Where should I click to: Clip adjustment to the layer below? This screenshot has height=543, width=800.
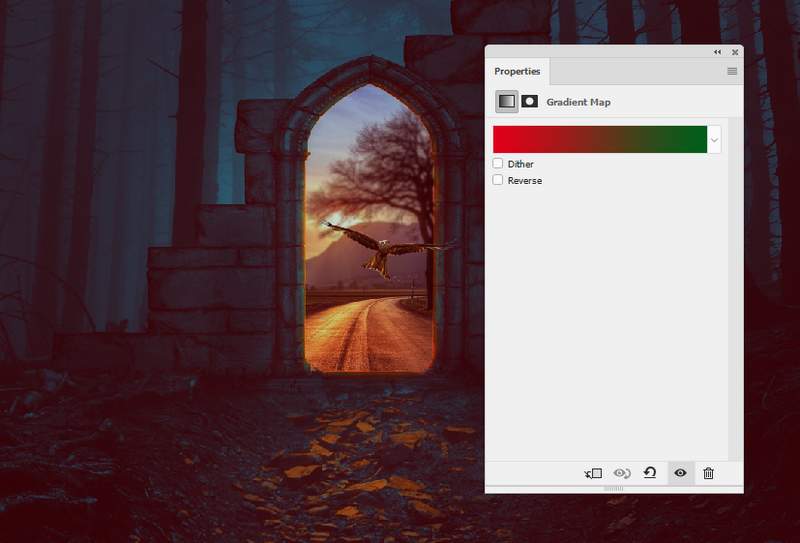click(x=593, y=474)
